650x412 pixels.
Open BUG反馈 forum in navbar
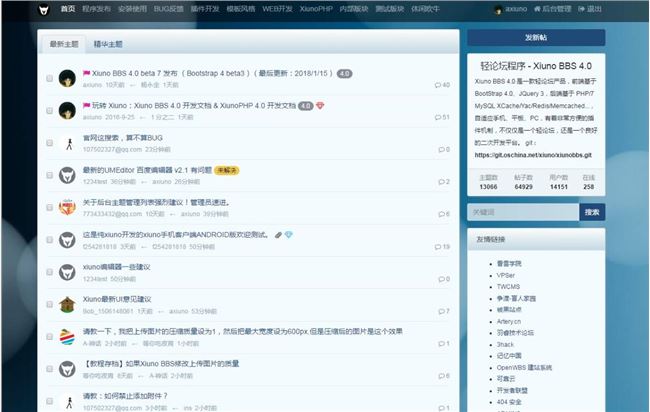pyautogui.click(x=169, y=9)
